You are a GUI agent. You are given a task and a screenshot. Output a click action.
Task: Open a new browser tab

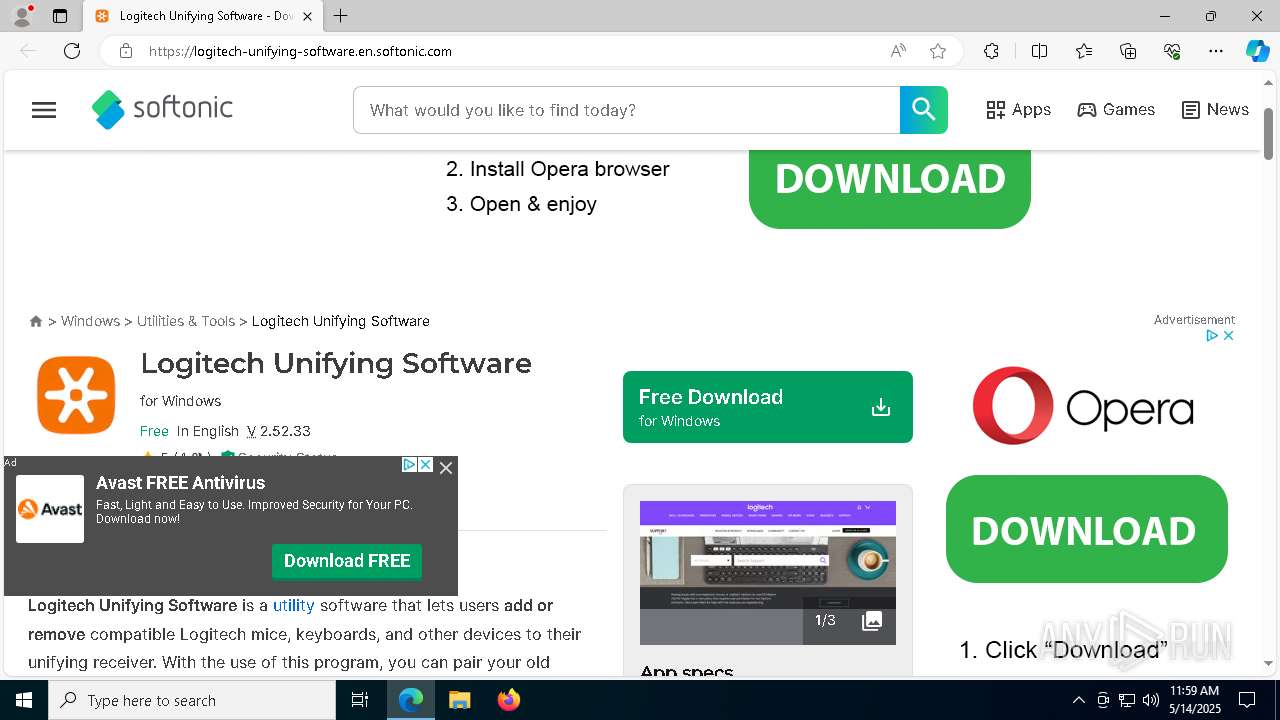(341, 16)
